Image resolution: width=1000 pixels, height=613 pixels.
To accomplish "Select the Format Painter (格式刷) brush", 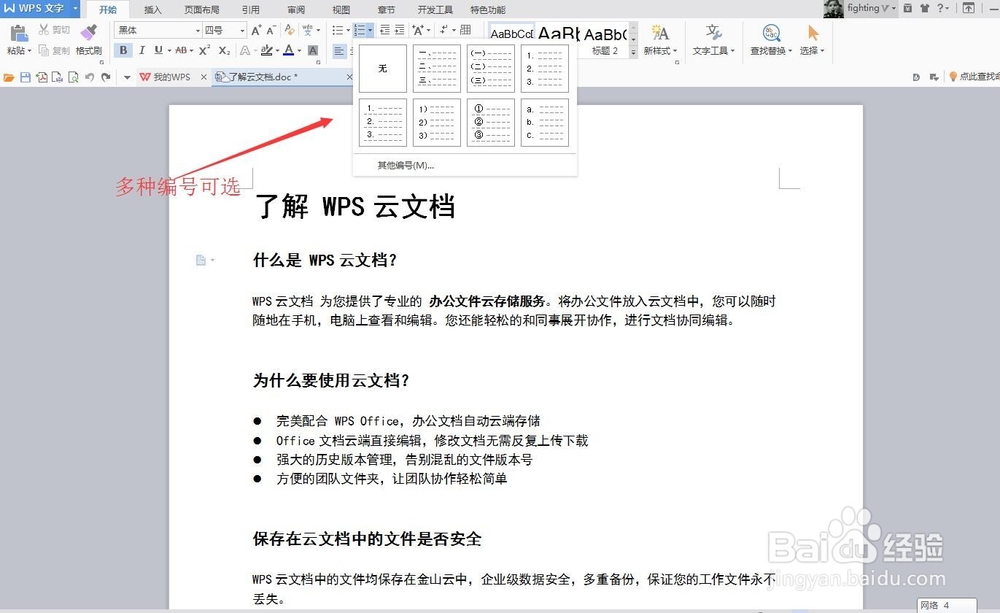I will (x=89, y=32).
